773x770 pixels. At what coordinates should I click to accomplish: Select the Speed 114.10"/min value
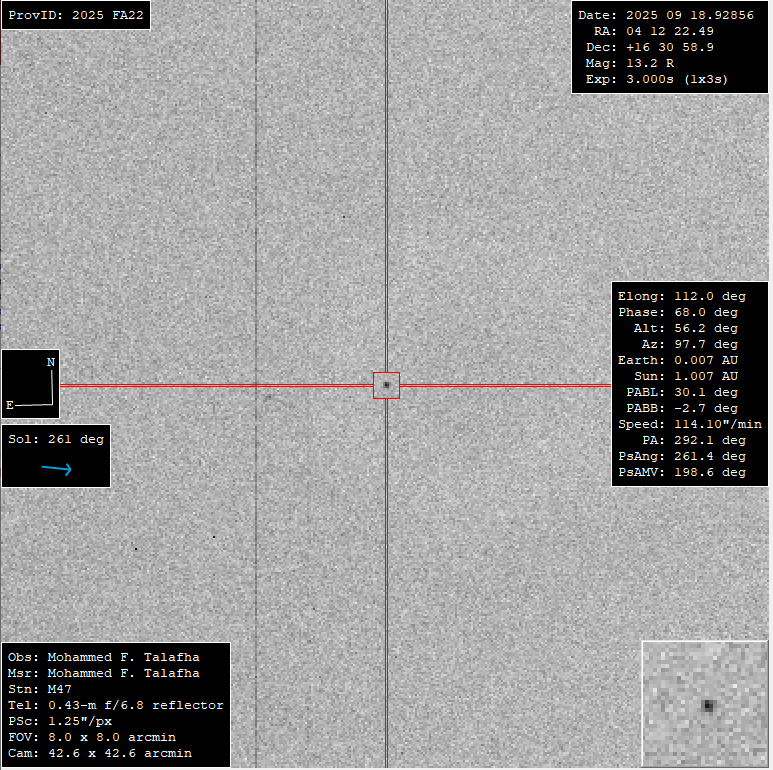click(689, 424)
